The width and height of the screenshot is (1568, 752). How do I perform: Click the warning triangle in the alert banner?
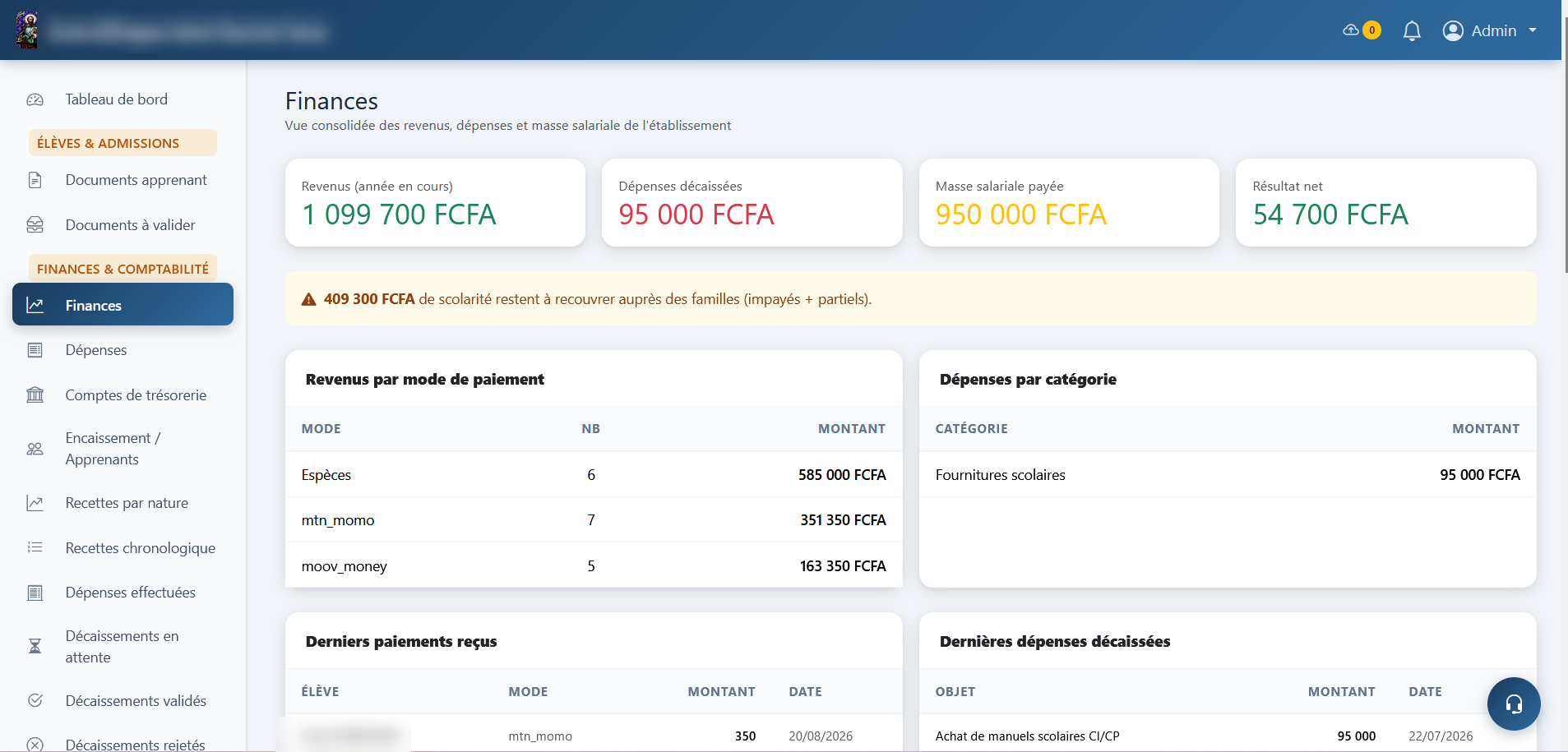click(308, 300)
